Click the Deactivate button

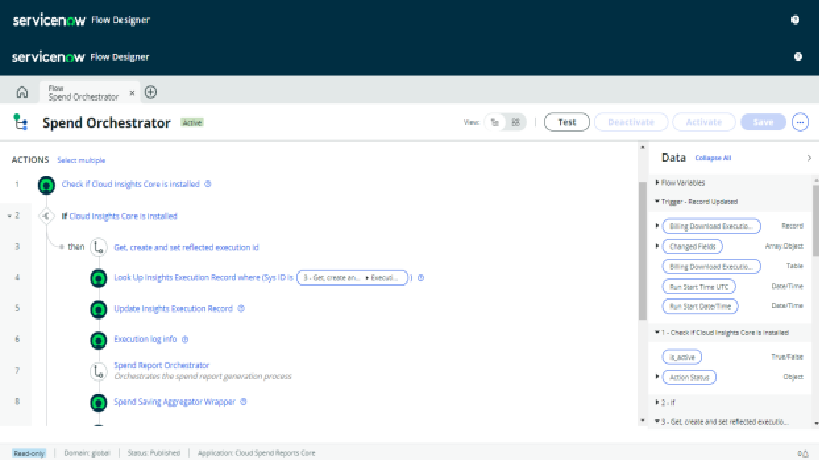click(631, 122)
